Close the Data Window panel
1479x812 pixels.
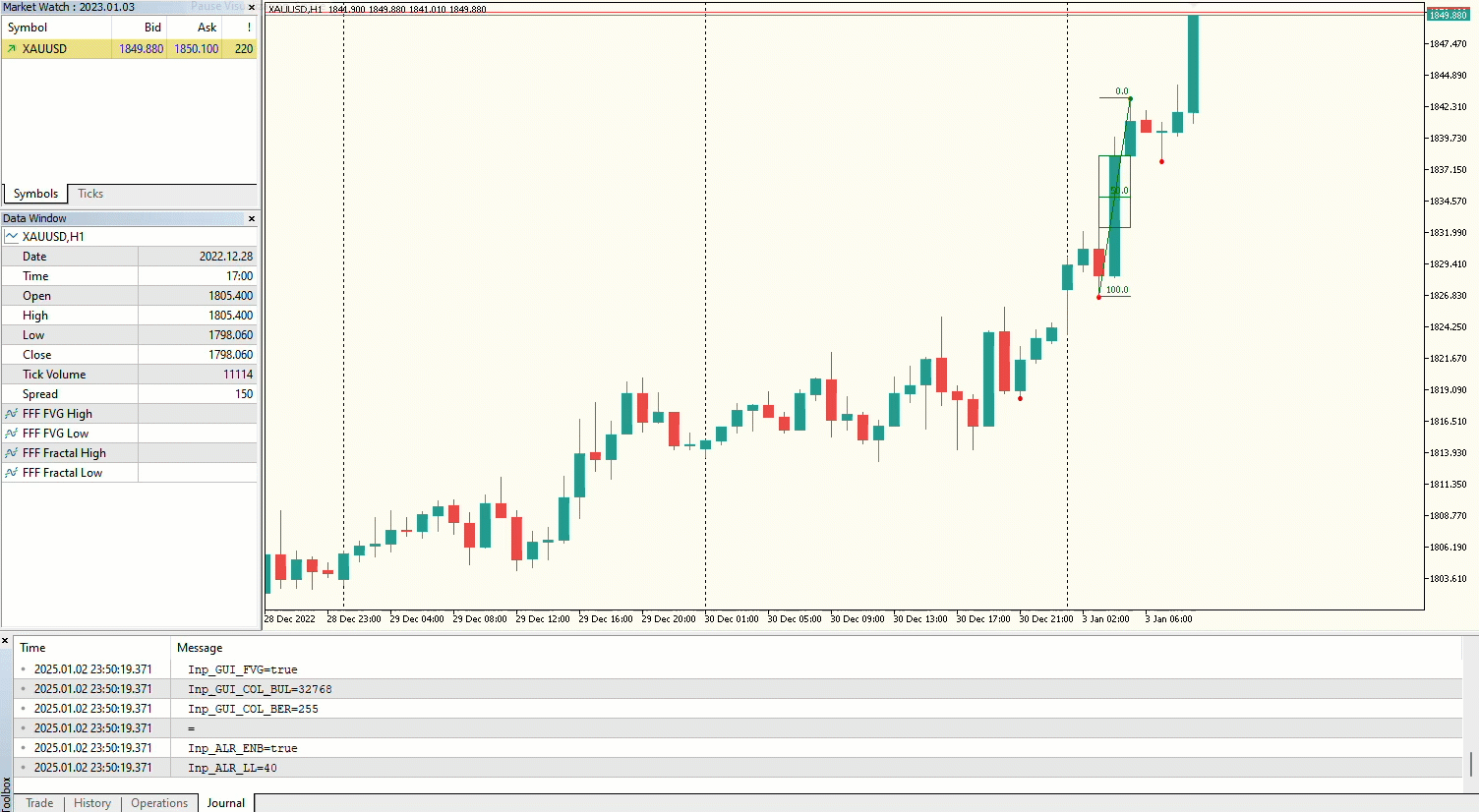[x=252, y=218]
